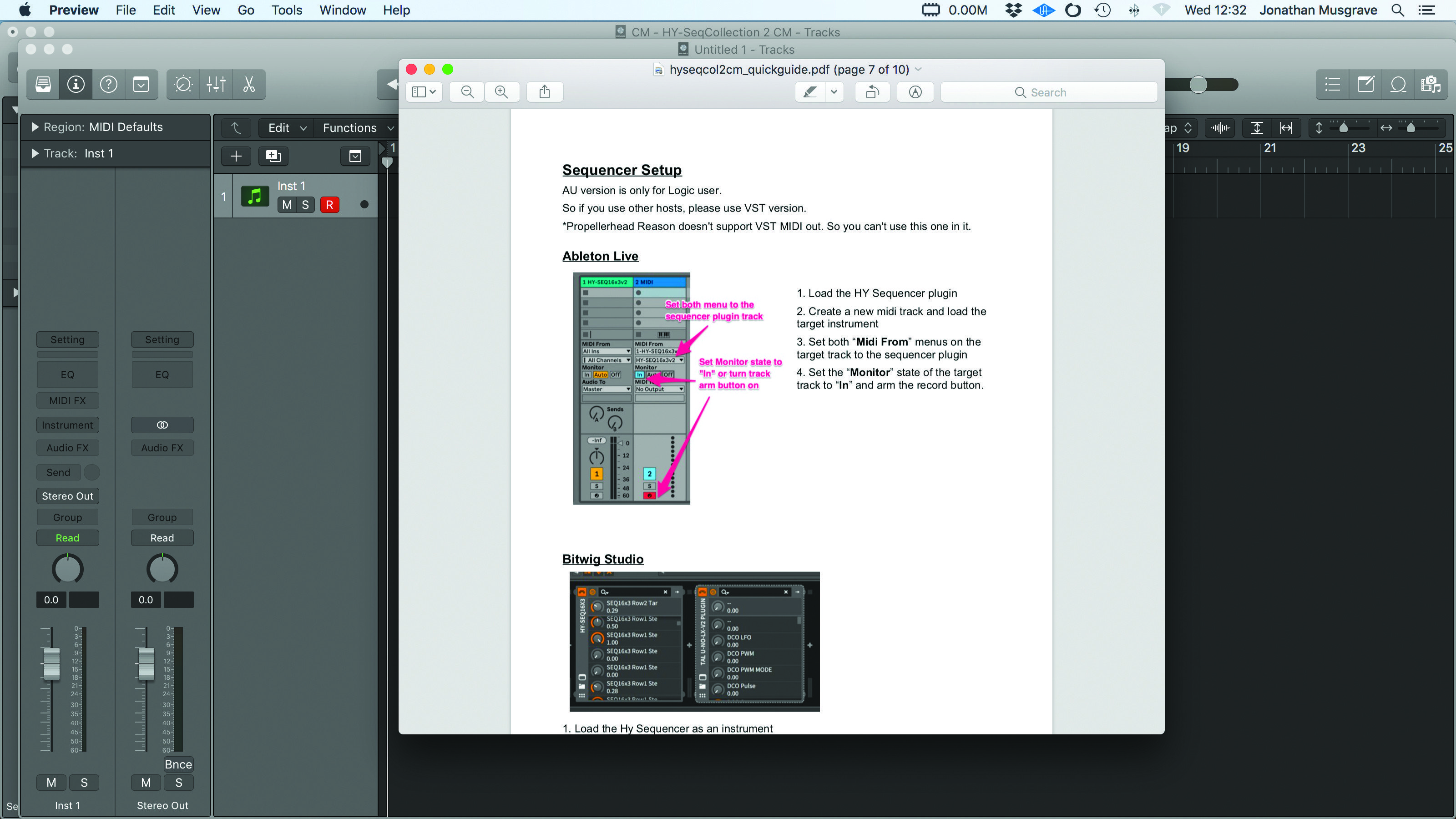Open the View menu

(206, 10)
